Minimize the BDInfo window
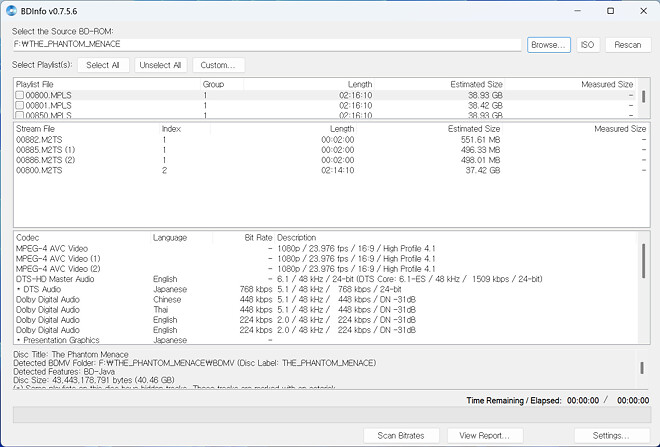660x447 pixels. pyautogui.click(x=566, y=10)
